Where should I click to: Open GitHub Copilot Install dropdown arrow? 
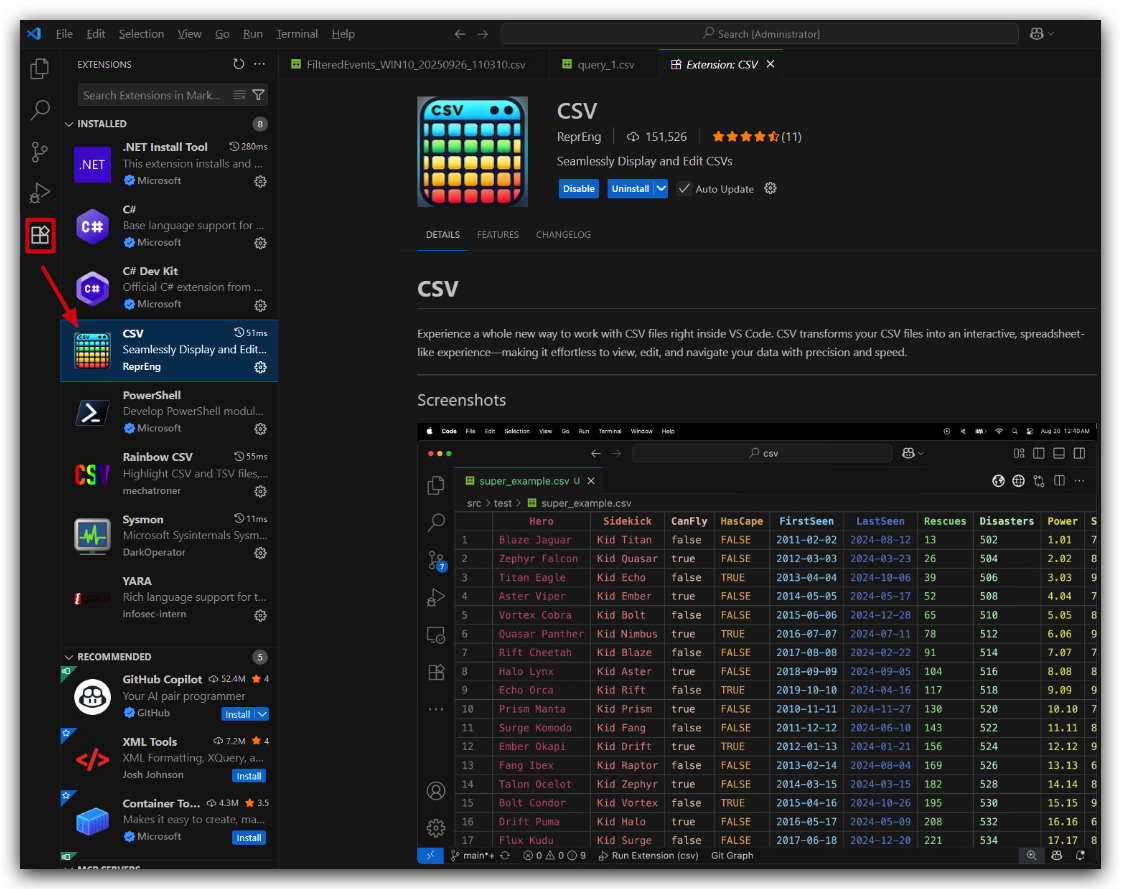click(262, 714)
